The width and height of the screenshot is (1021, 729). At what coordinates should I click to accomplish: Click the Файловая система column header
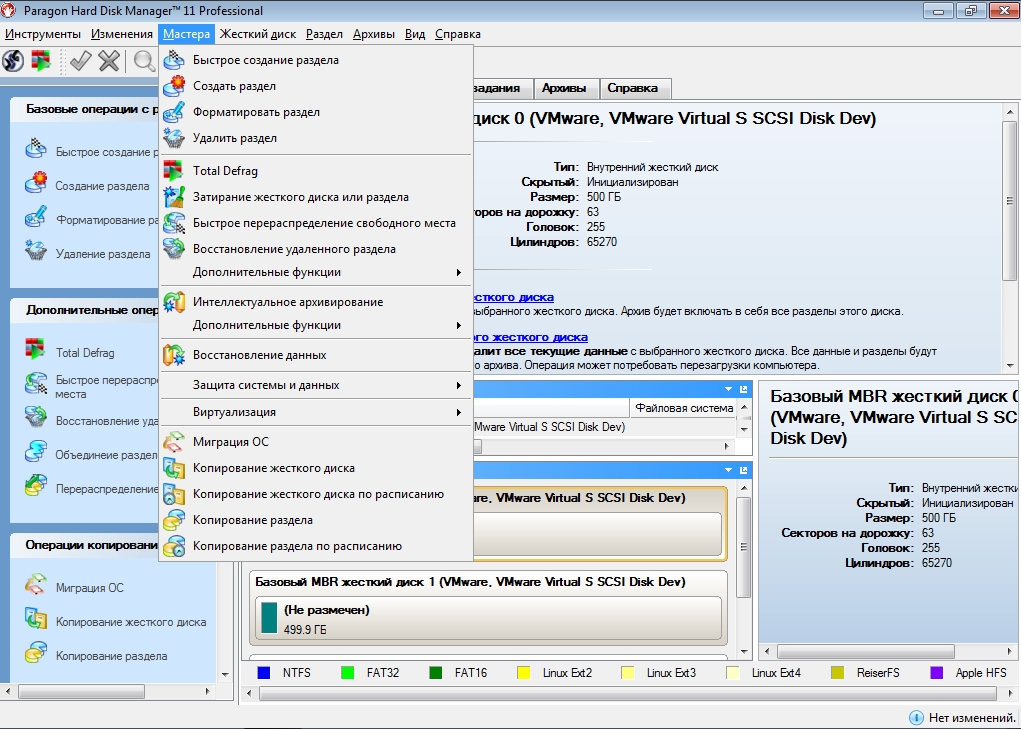[x=684, y=408]
